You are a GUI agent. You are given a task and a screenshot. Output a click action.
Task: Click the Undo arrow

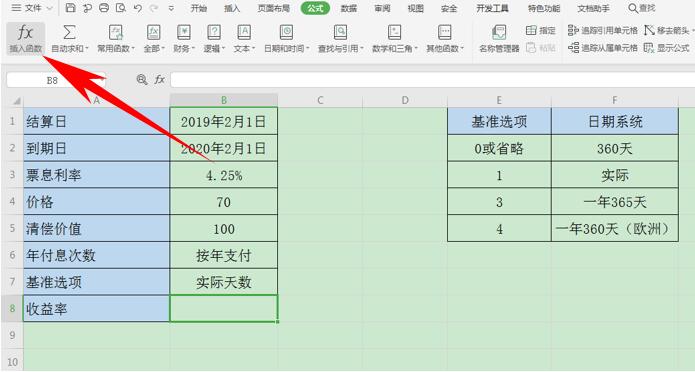pos(137,8)
